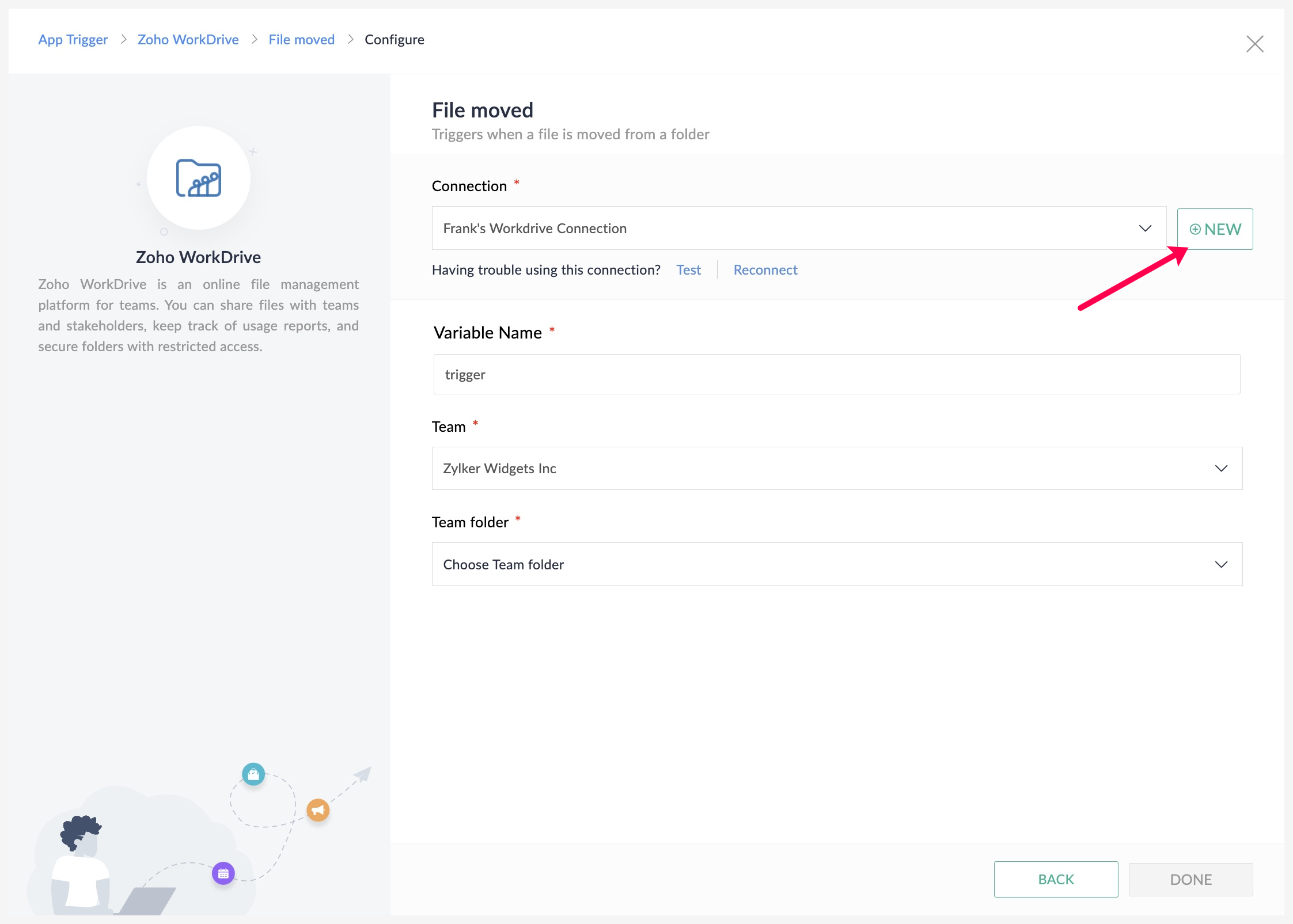Navigate to Zoho WorkDrive breadcrumb

(188, 39)
